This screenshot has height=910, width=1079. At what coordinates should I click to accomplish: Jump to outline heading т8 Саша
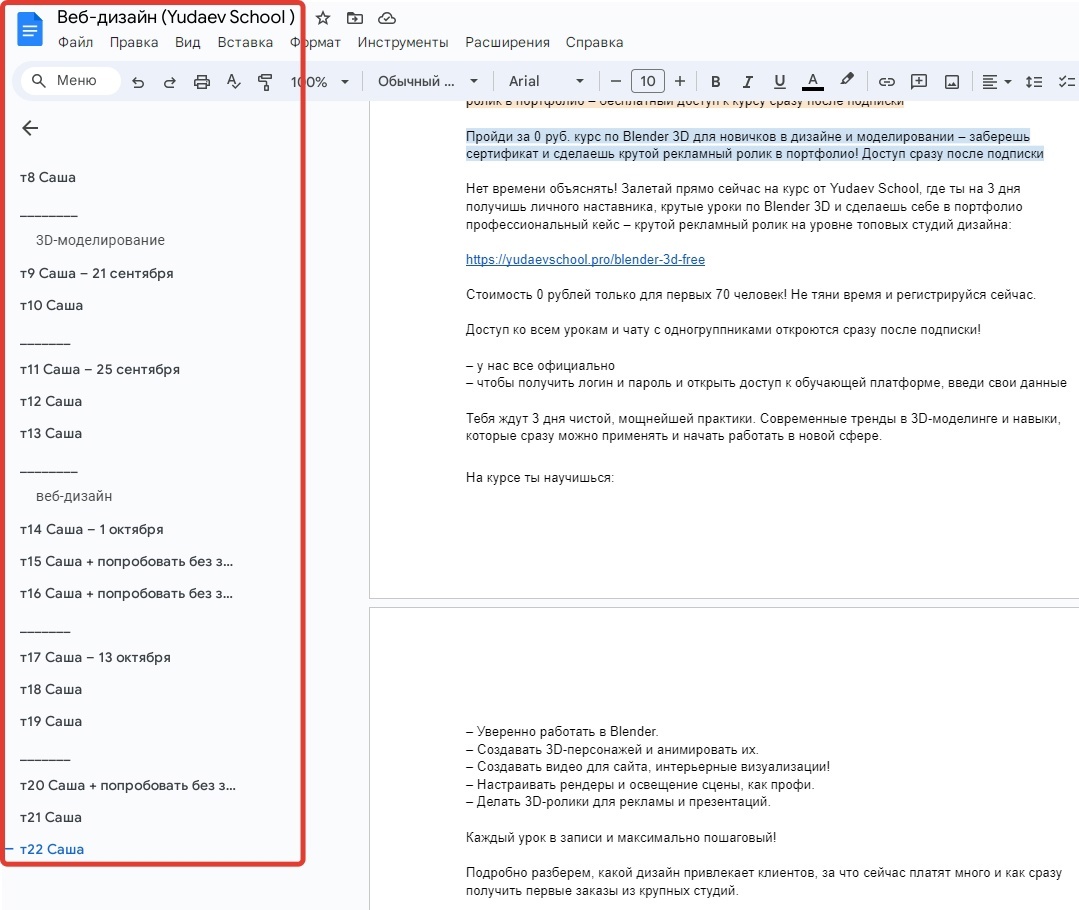47,177
